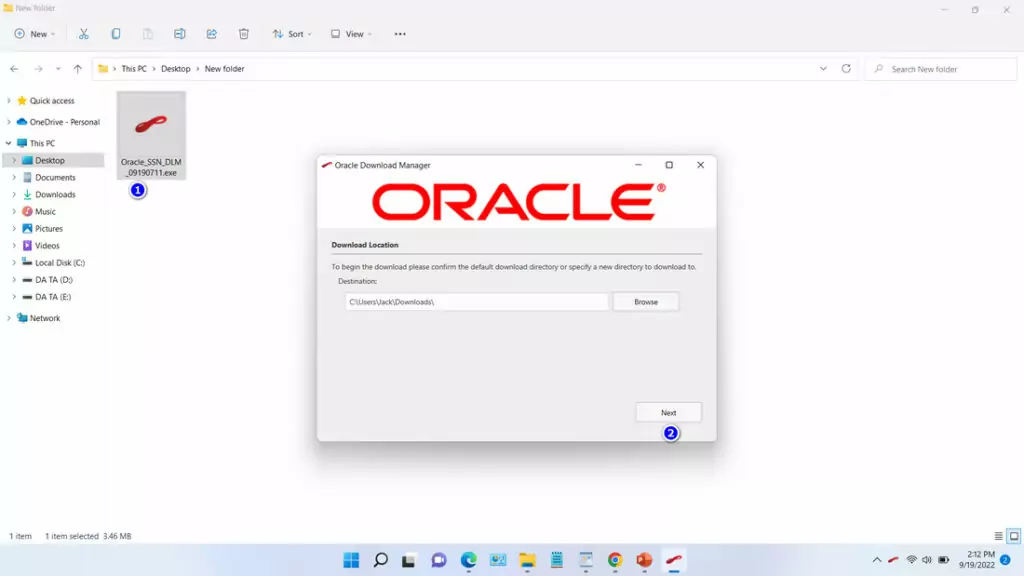Image resolution: width=1024 pixels, height=576 pixels.
Task: Go up one folder level arrow
Action: (x=78, y=69)
